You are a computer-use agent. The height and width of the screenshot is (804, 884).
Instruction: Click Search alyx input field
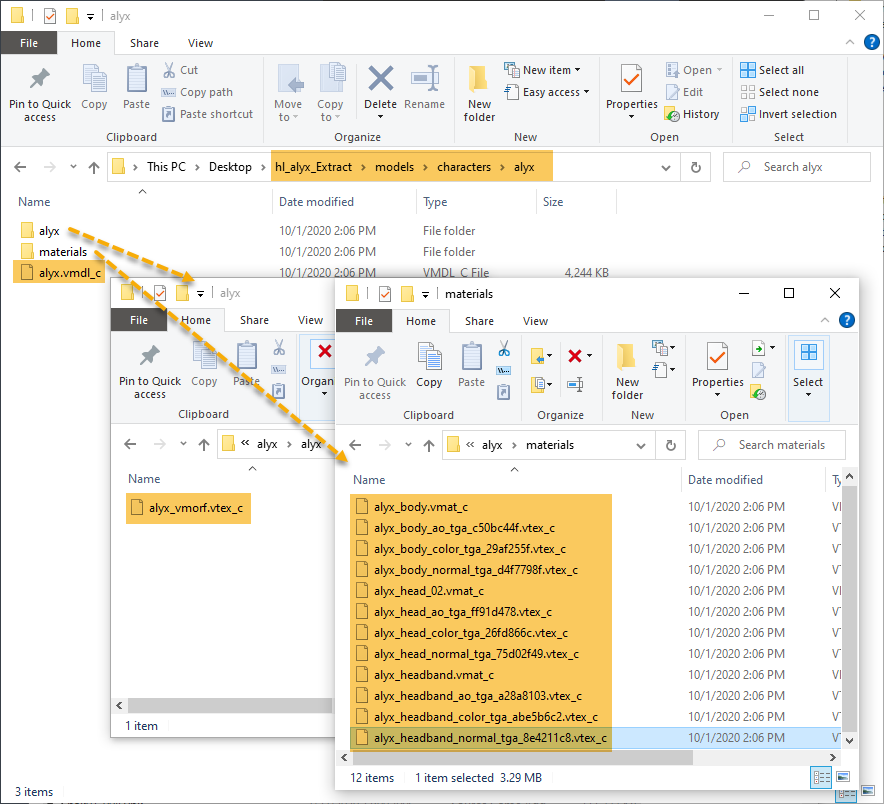(x=797, y=167)
